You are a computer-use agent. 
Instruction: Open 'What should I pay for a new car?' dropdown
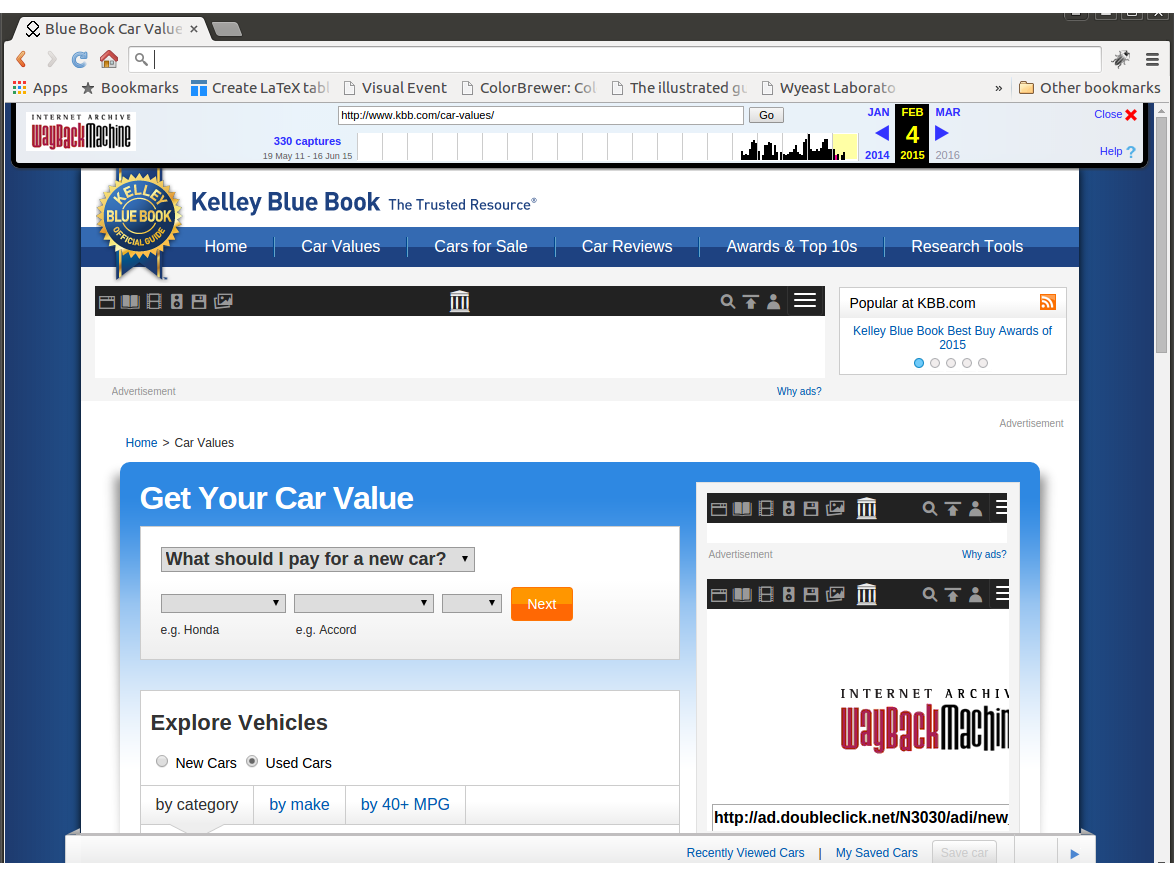coord(317,559)
